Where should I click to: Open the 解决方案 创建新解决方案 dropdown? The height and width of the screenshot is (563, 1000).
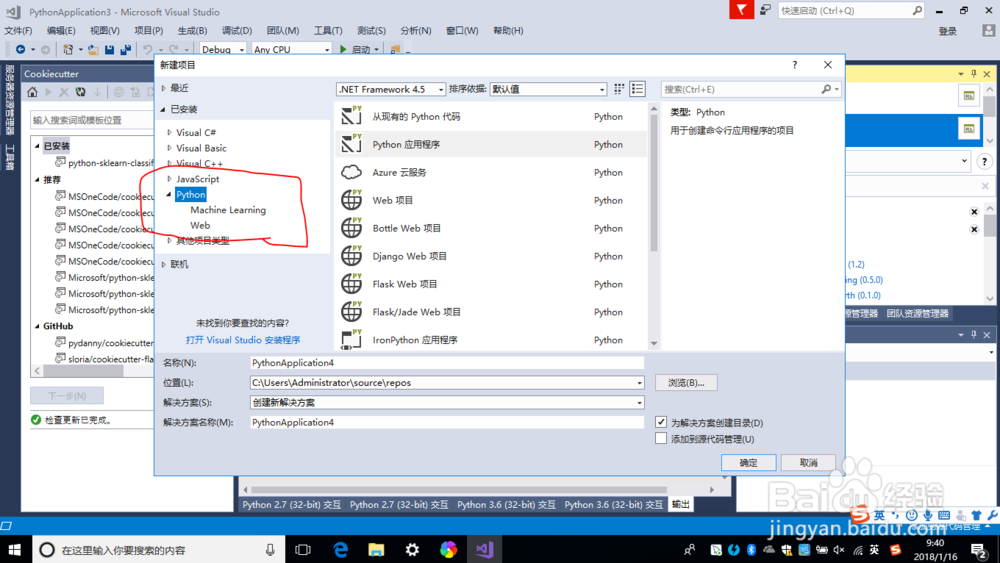(639, 402)
